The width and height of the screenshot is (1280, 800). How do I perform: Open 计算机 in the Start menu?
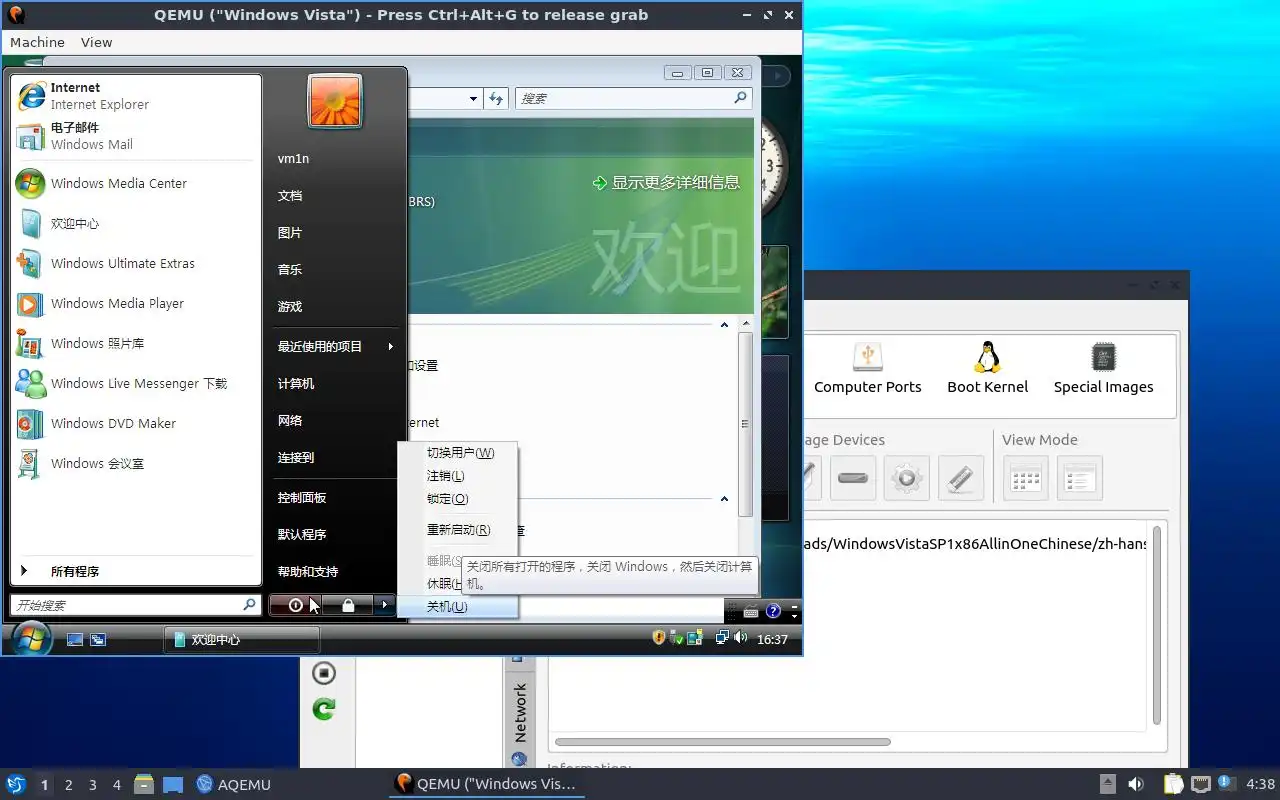[x=336, y=384]
